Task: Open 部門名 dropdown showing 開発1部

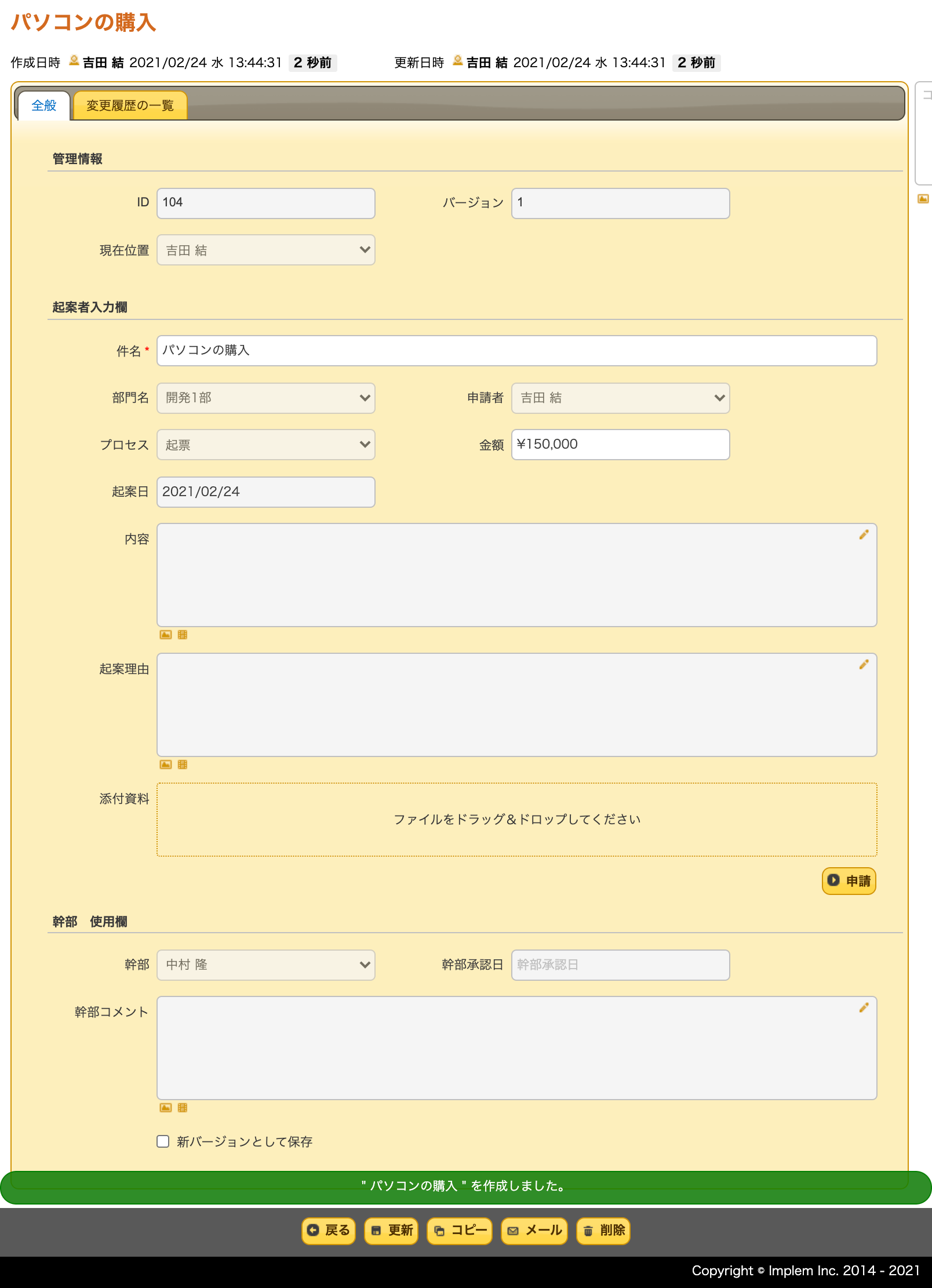Action: click(x=266, y=398)
